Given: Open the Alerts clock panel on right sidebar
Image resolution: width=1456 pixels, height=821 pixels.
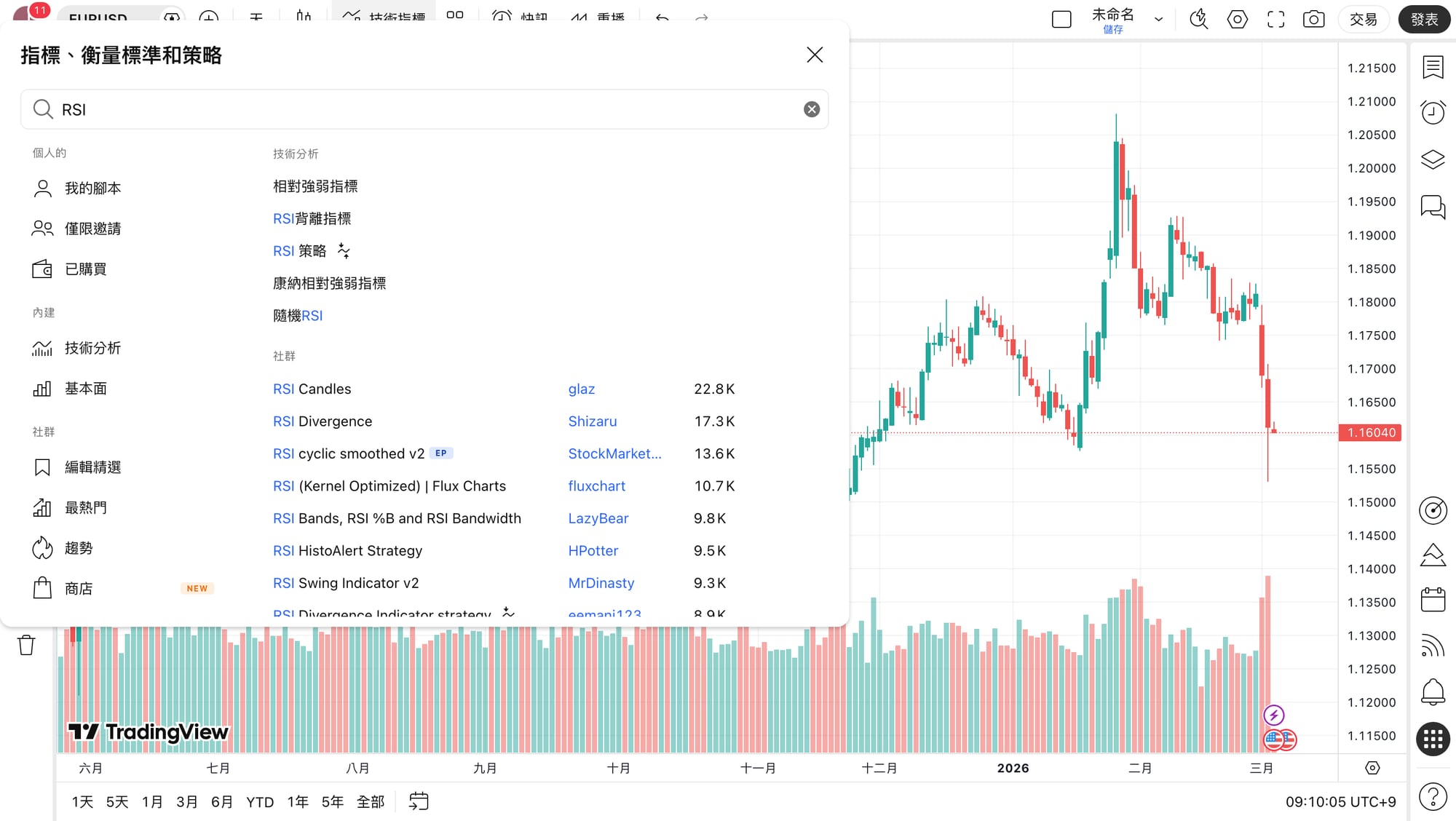Looking at the screenshot, I should pyautogui.click(x=1433, y=112).
